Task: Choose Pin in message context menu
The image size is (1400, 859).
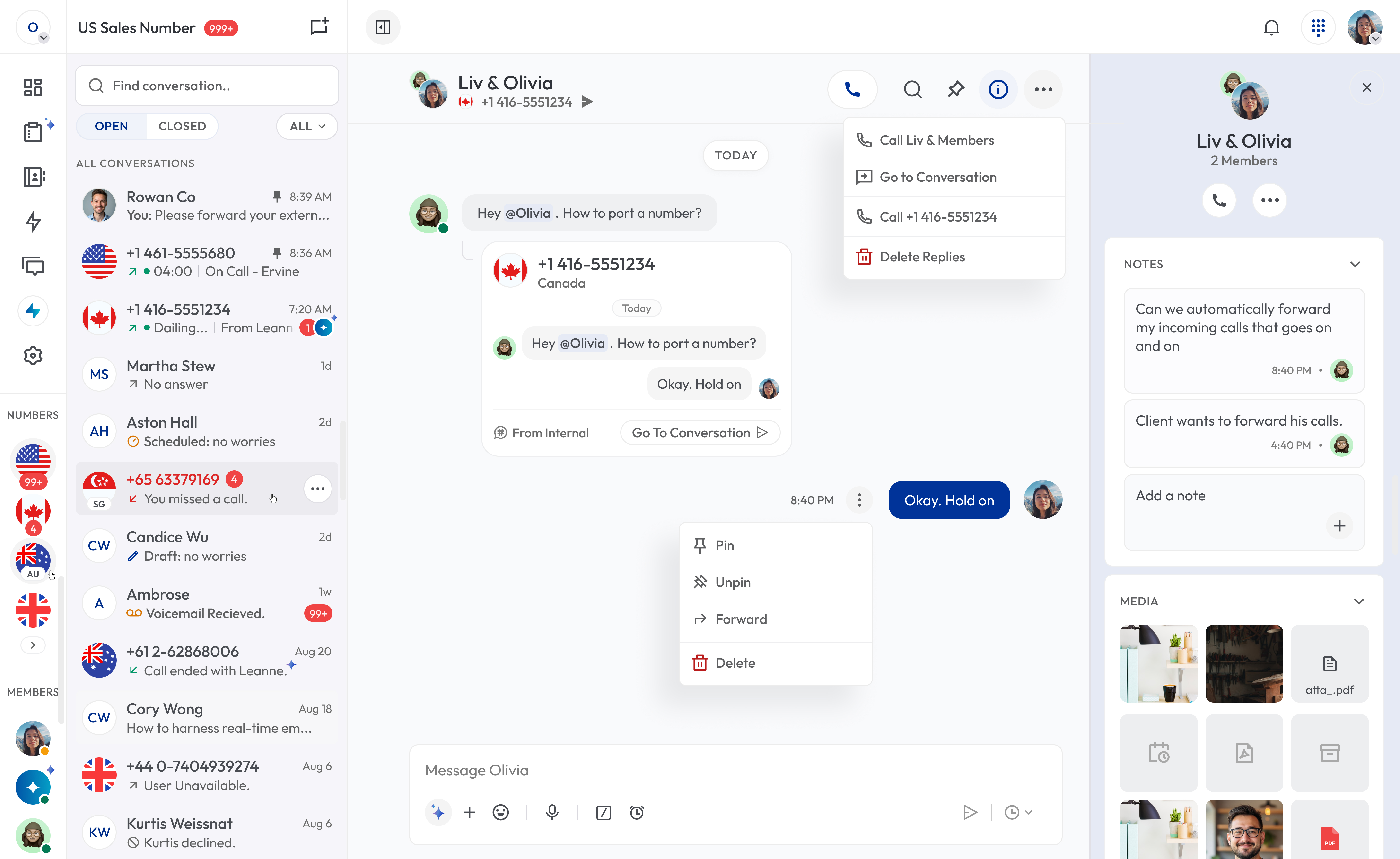Action: click(x=775, y=545)
